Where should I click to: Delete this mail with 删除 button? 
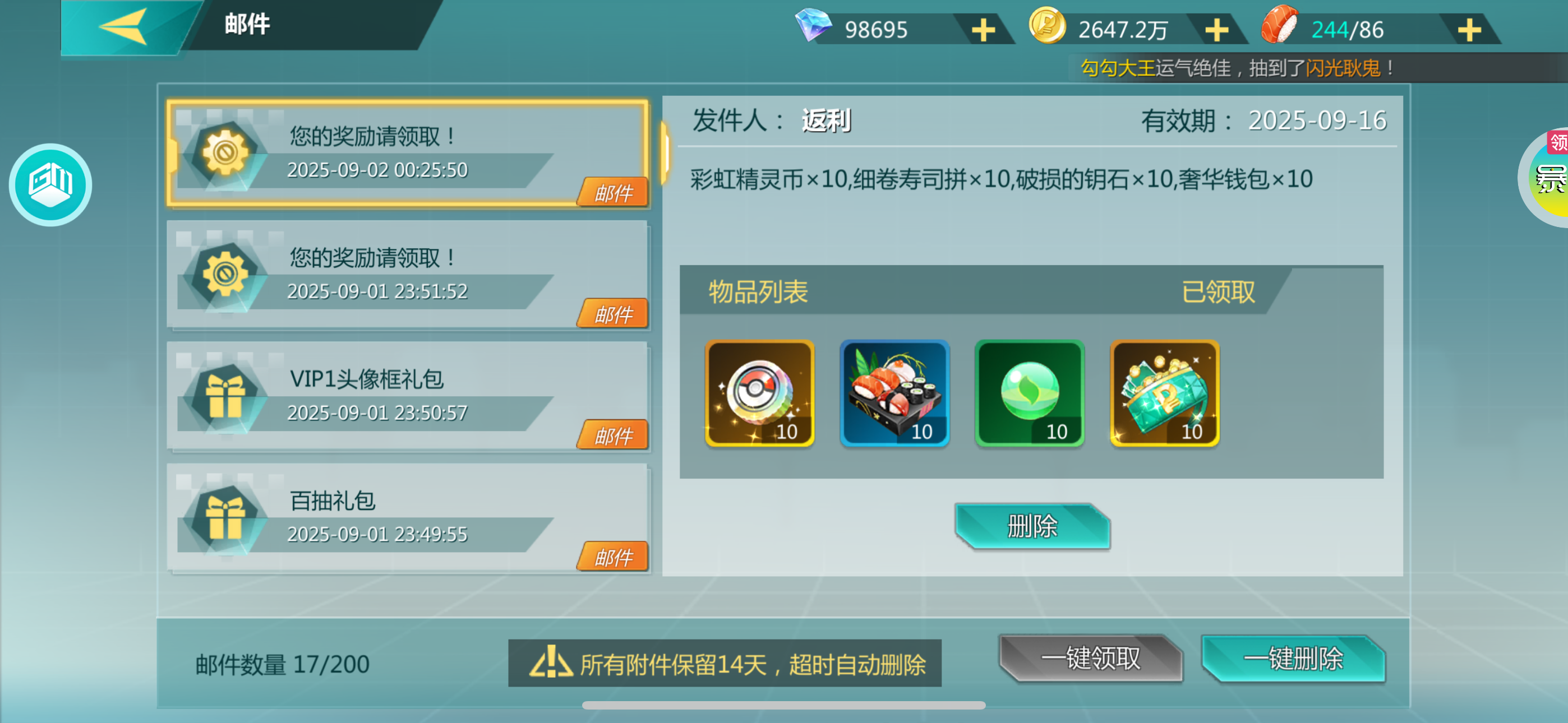tap(1032, 526)
